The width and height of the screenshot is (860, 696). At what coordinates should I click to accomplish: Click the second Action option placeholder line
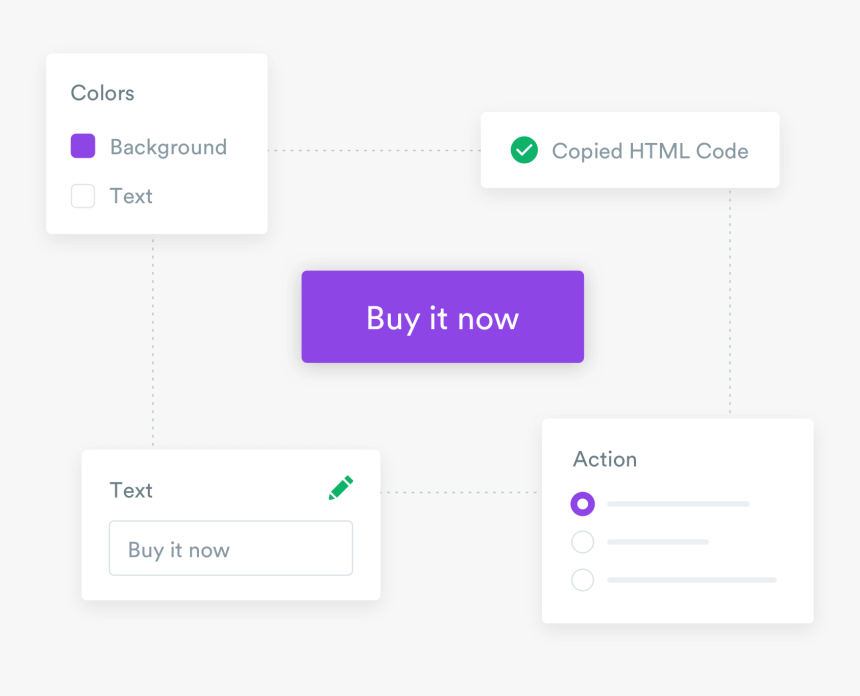pos(658,542)
